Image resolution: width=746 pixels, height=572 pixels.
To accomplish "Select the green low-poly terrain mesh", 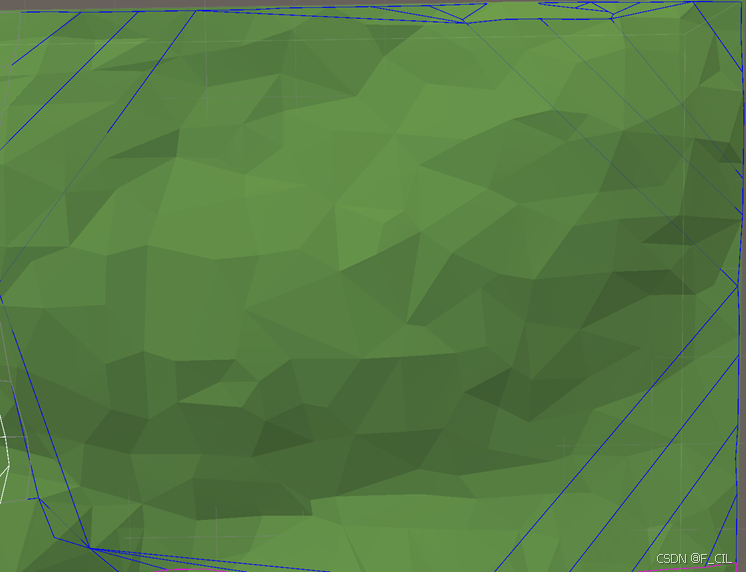I will click(371, 287).
